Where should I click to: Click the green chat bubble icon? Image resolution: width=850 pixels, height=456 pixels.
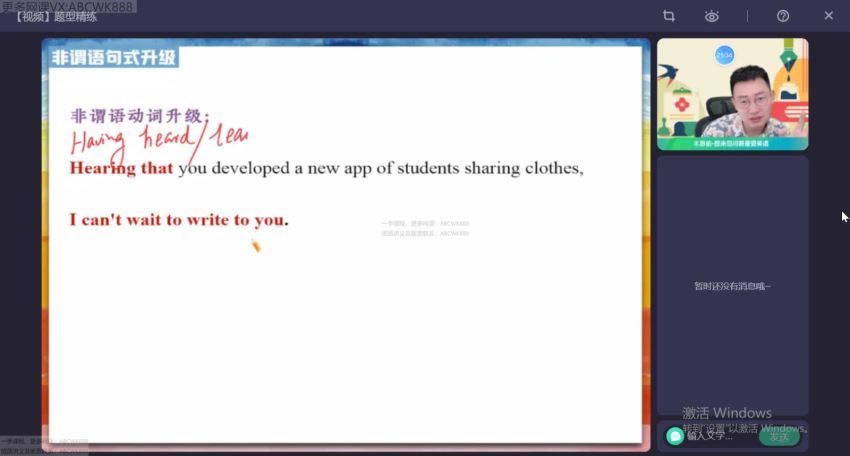(x=675, y=435)
